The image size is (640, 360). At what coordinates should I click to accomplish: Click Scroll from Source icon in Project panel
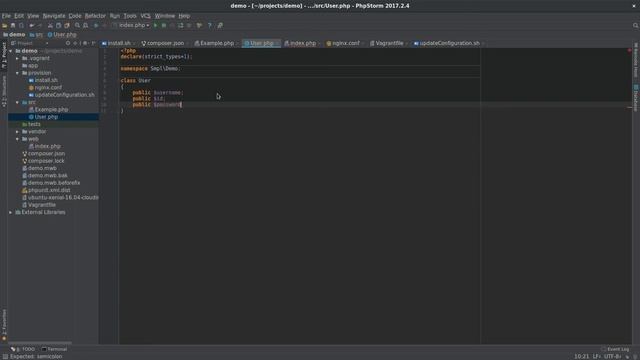click(x=68, y=43)
